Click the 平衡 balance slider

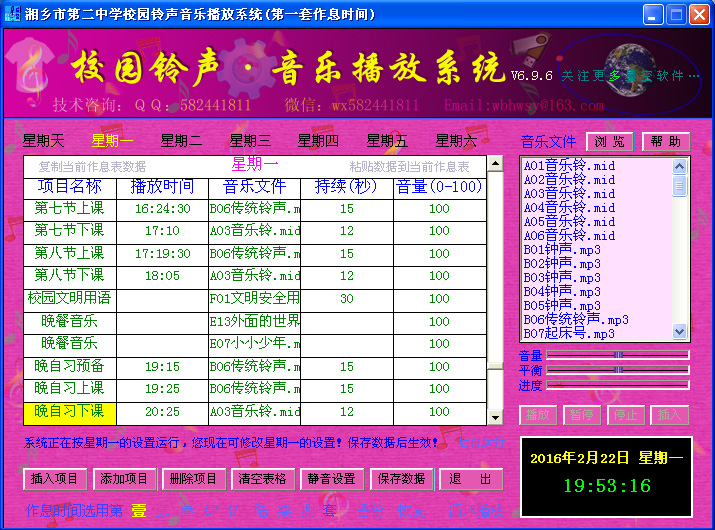[617, 370]
